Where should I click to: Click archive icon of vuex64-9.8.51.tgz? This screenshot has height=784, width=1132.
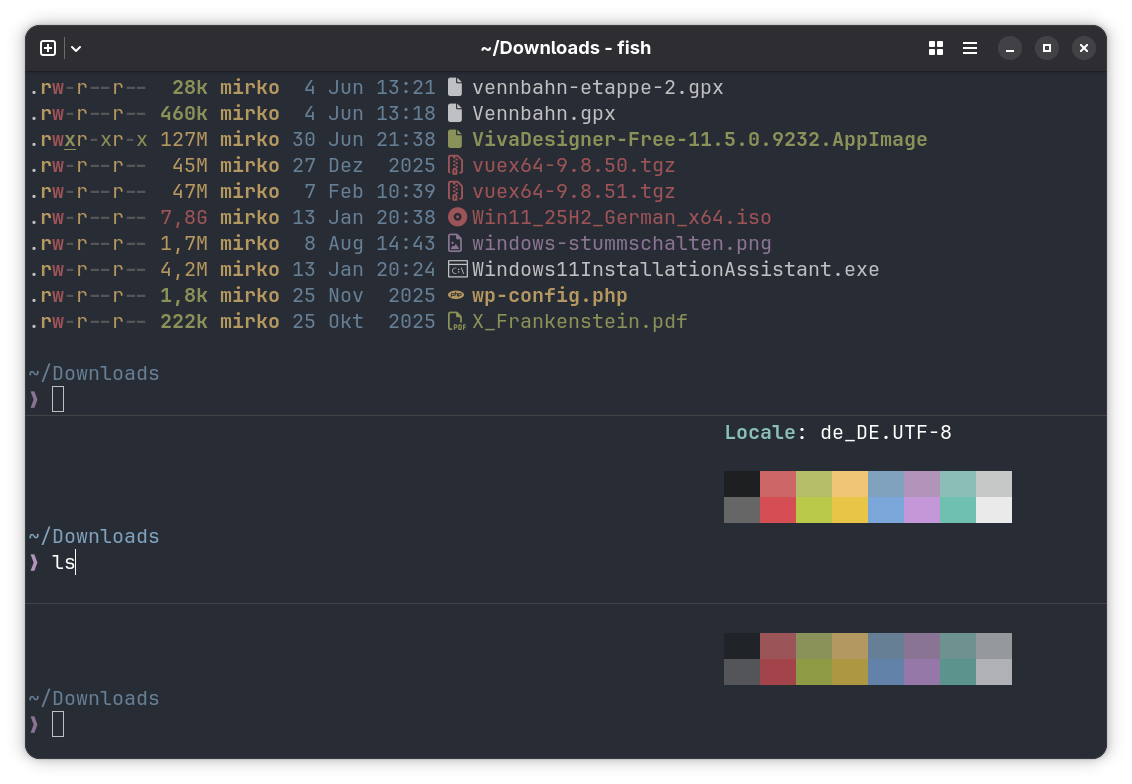[x=455, y=191]
